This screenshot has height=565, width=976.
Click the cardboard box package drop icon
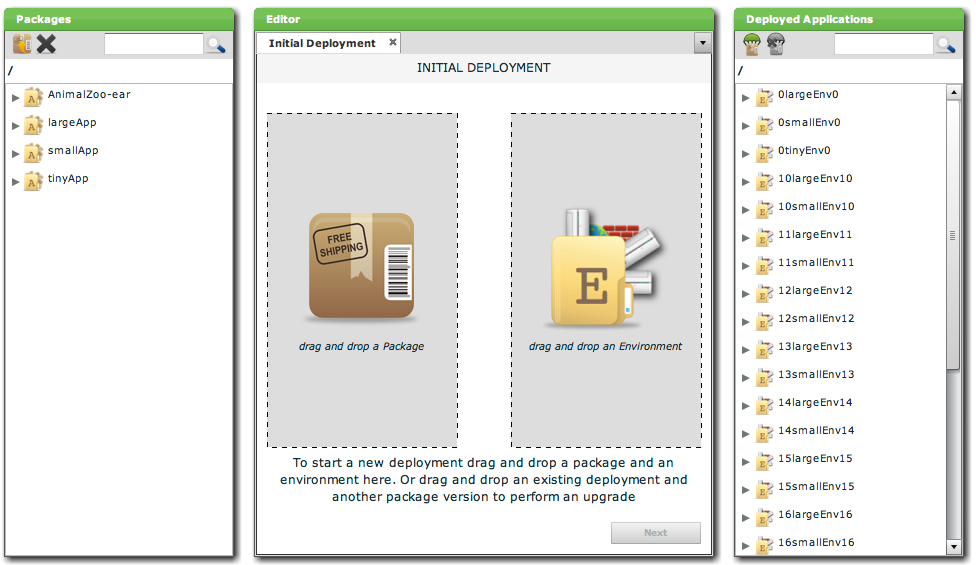(x=361, y=267)
